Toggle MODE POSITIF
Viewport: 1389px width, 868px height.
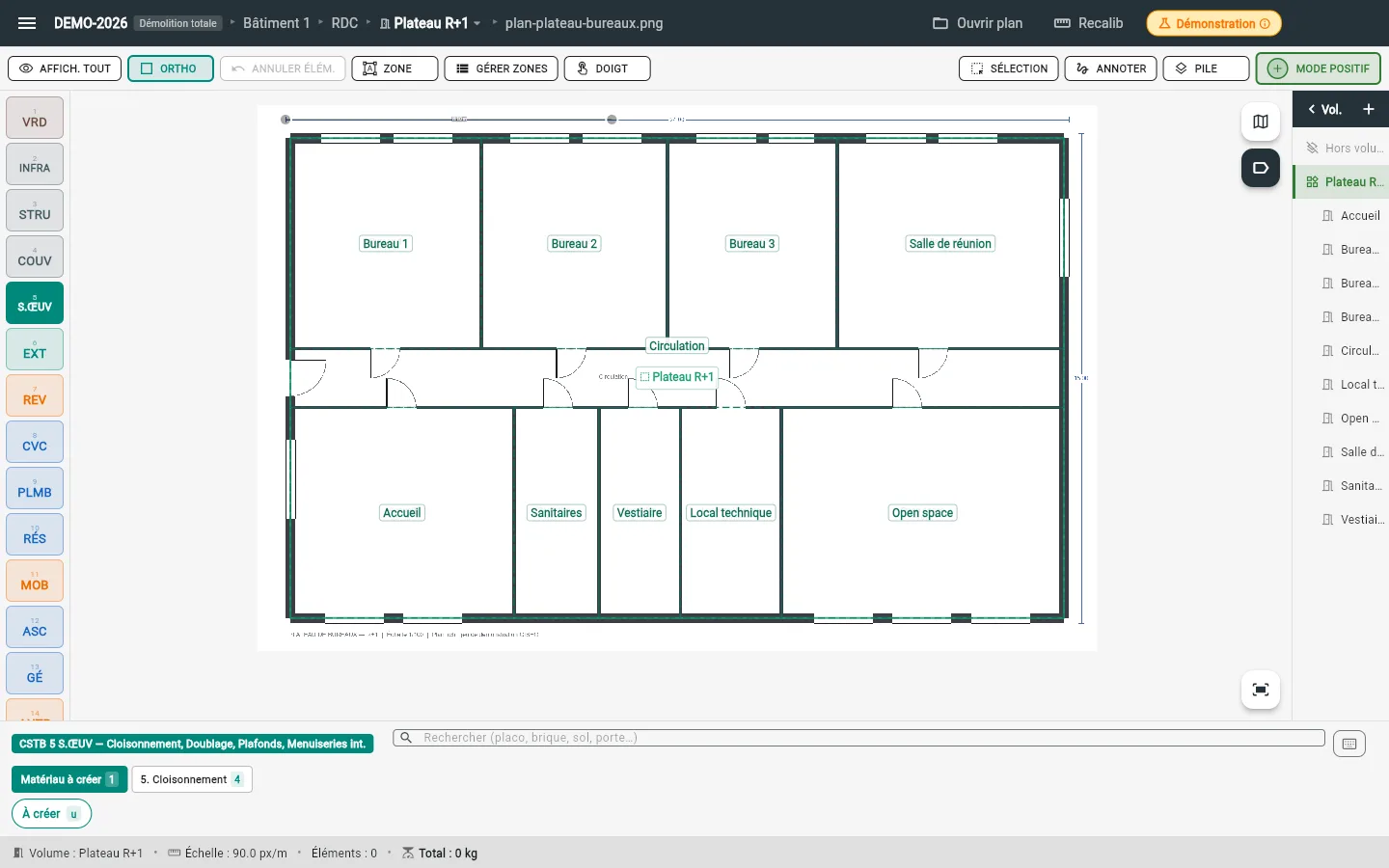pyautogui.click(x=1319, y=68)
